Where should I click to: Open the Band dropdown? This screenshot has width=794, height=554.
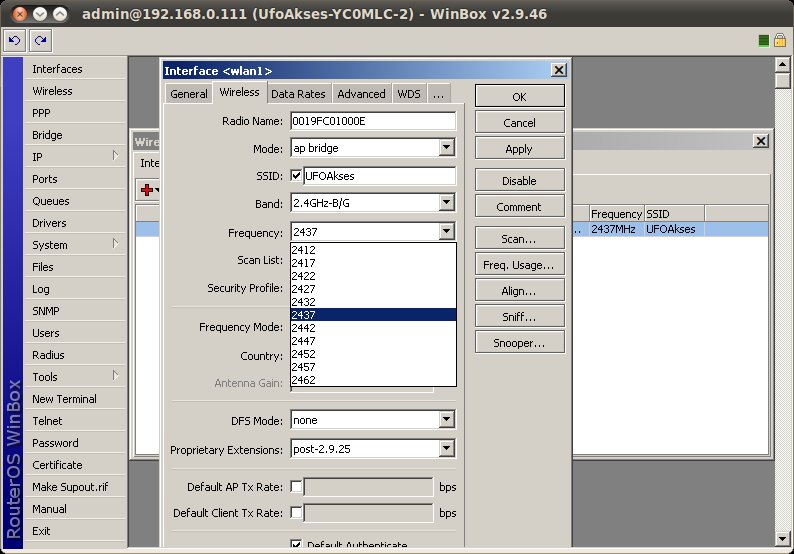tap(447, 203)
